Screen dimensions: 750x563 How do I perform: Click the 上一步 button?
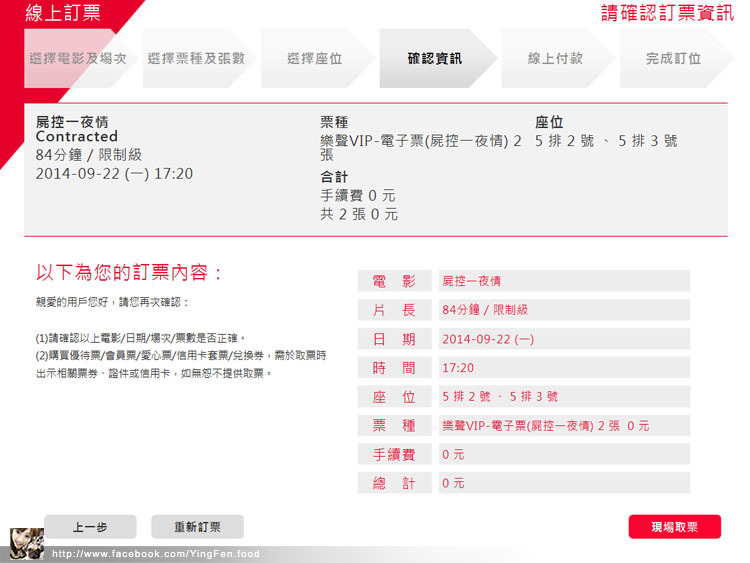pos(90,527)
